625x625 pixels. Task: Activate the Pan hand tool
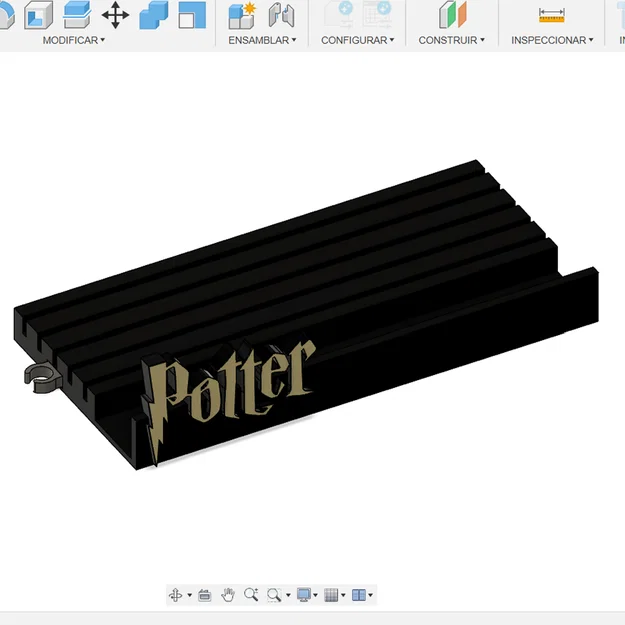[228, 595]
